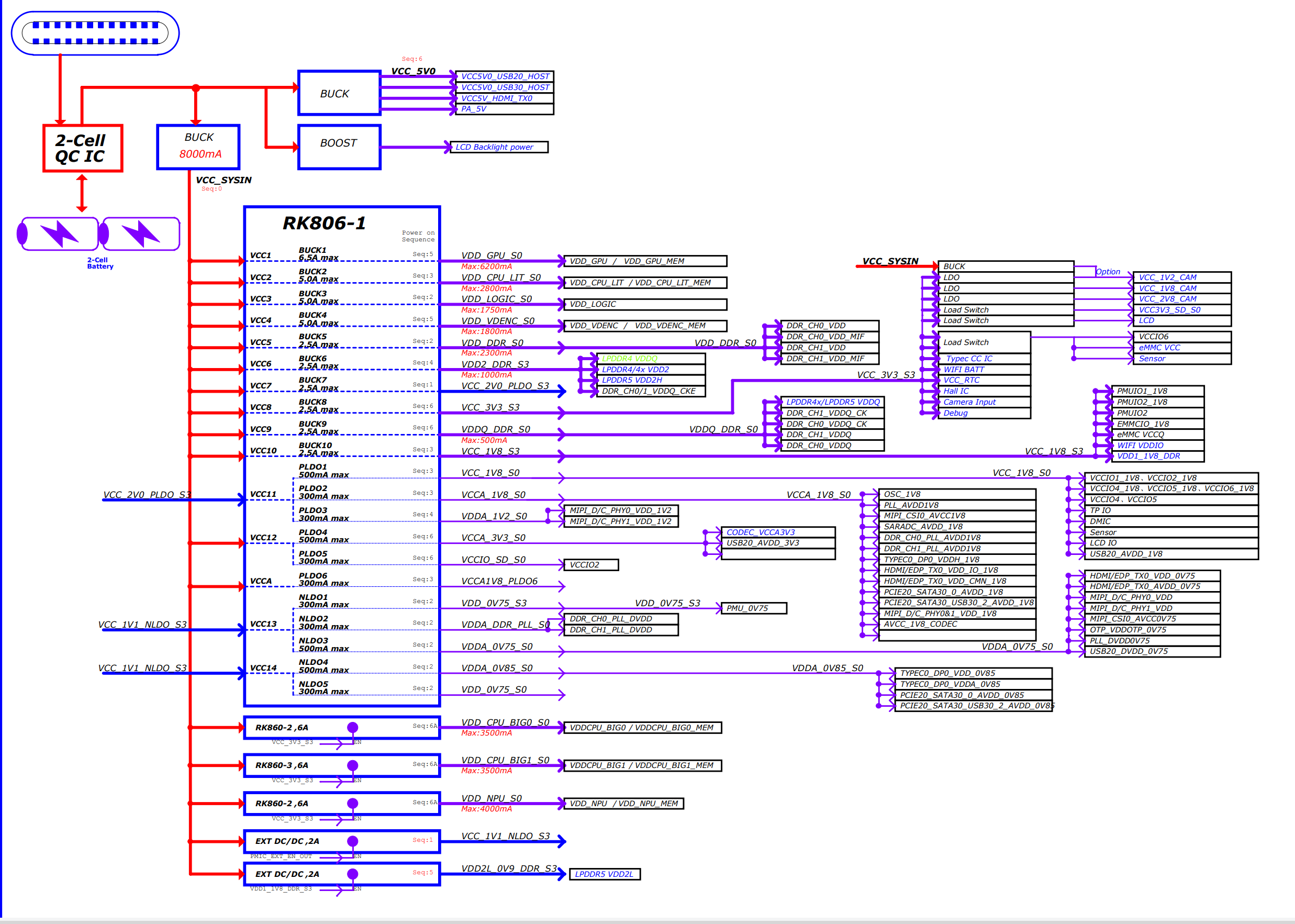Select the WIFI BATT entry
1295x924 pixels.
tap(985, 369)
